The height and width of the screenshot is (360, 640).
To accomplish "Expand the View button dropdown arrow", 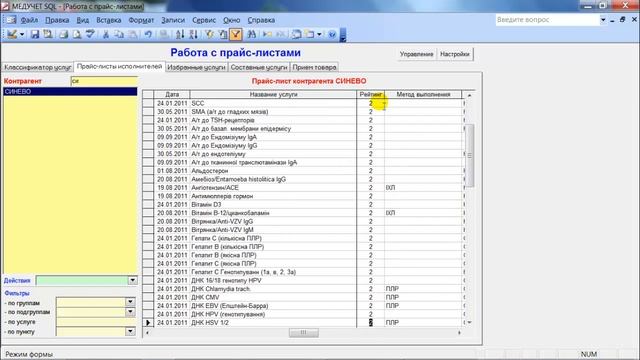I will click(x=22, y=34).
